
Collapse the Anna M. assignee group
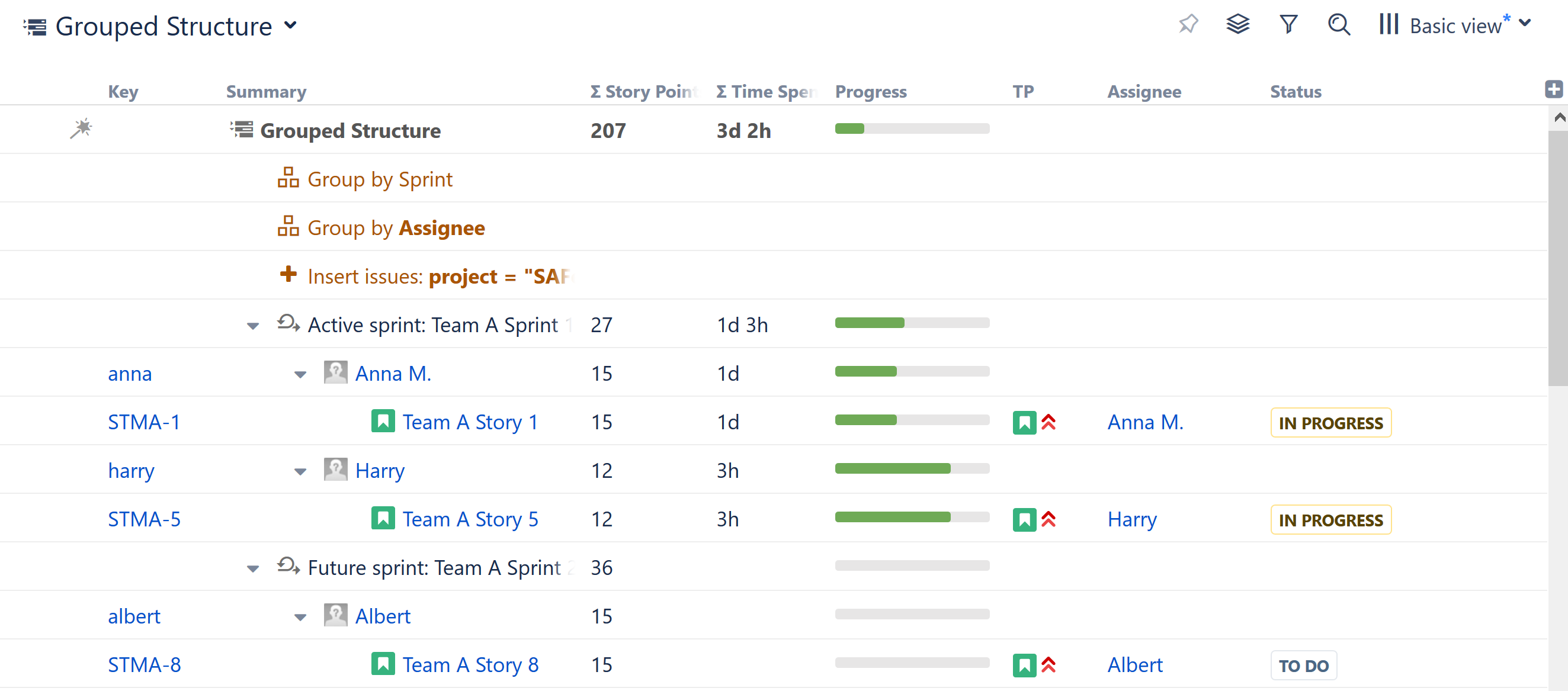[300, 374]
